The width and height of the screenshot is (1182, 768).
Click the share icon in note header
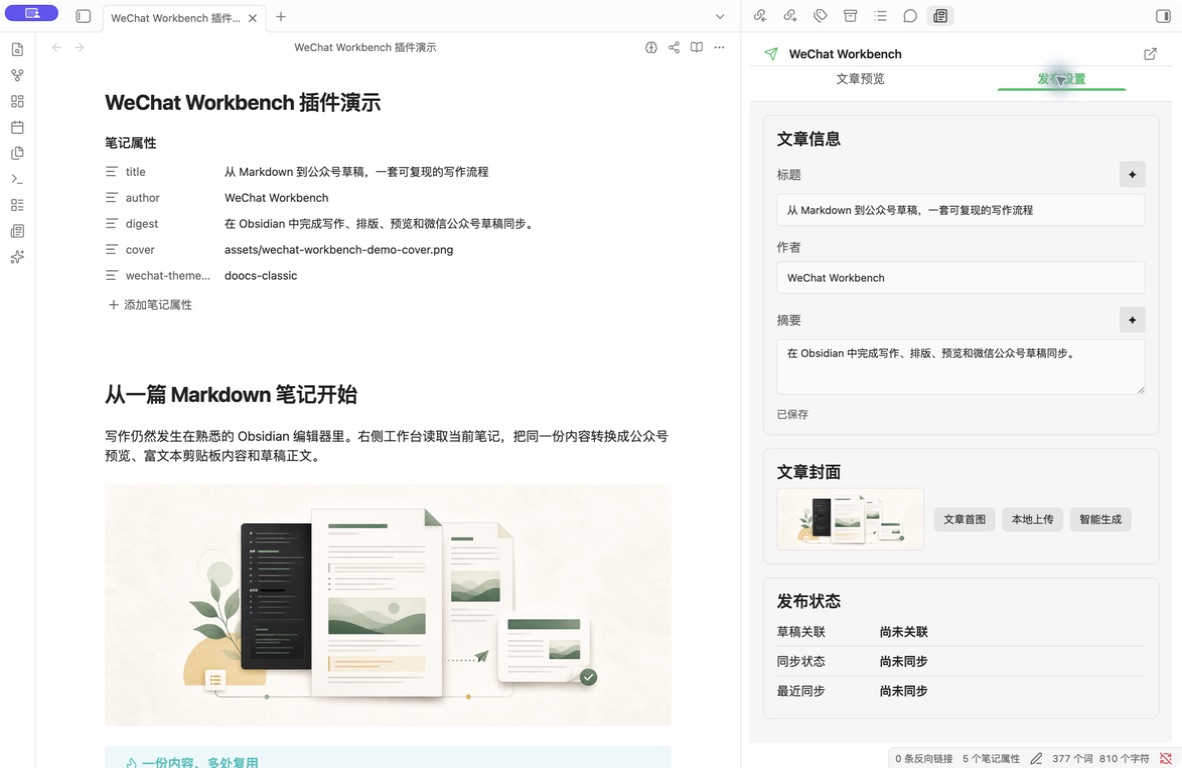(x=674, y=47)
